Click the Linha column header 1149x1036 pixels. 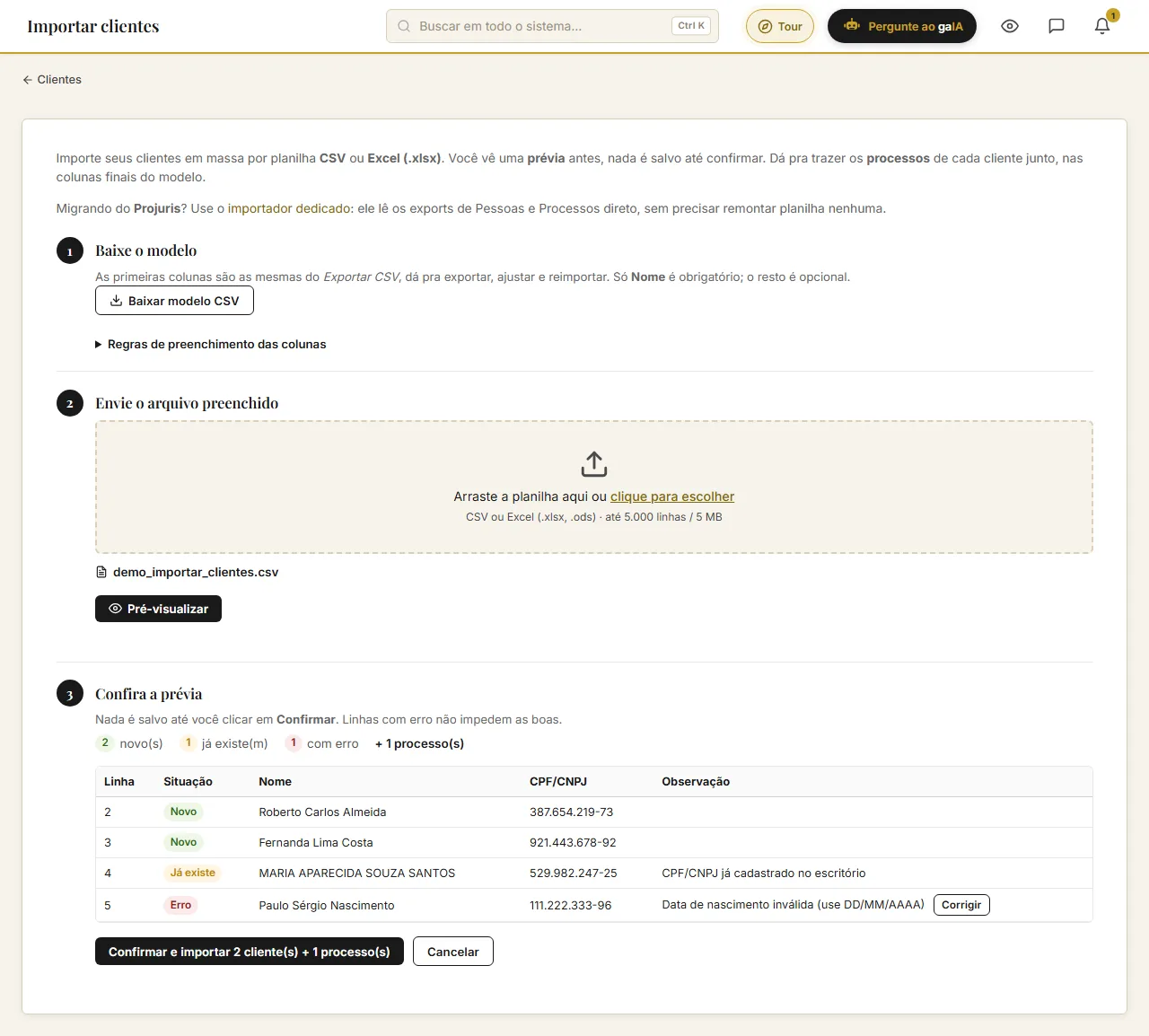119,782
